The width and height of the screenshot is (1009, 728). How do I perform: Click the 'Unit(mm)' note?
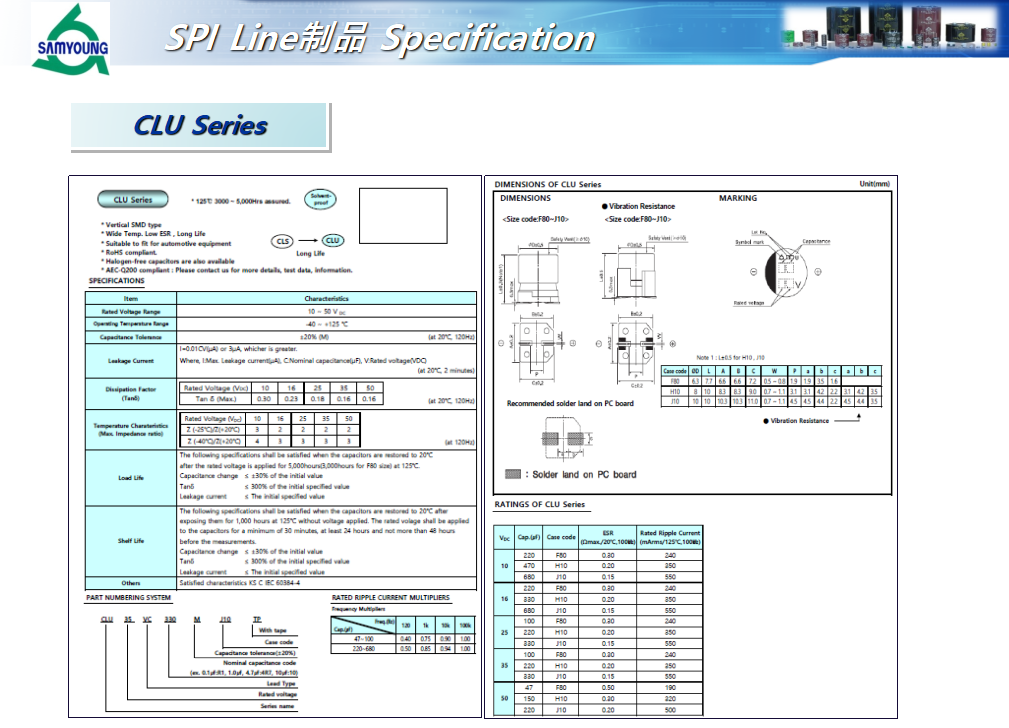tap(875, 184)
